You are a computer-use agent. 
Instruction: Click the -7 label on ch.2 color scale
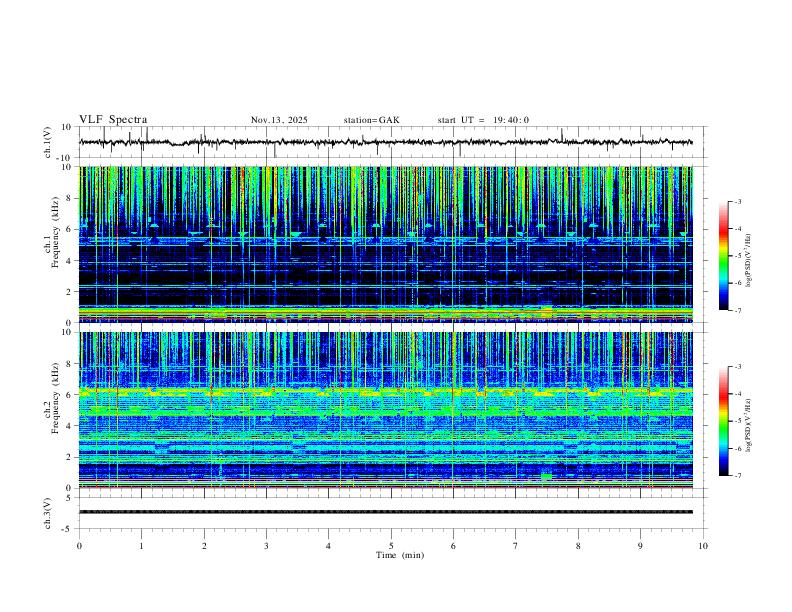point(737,476)
